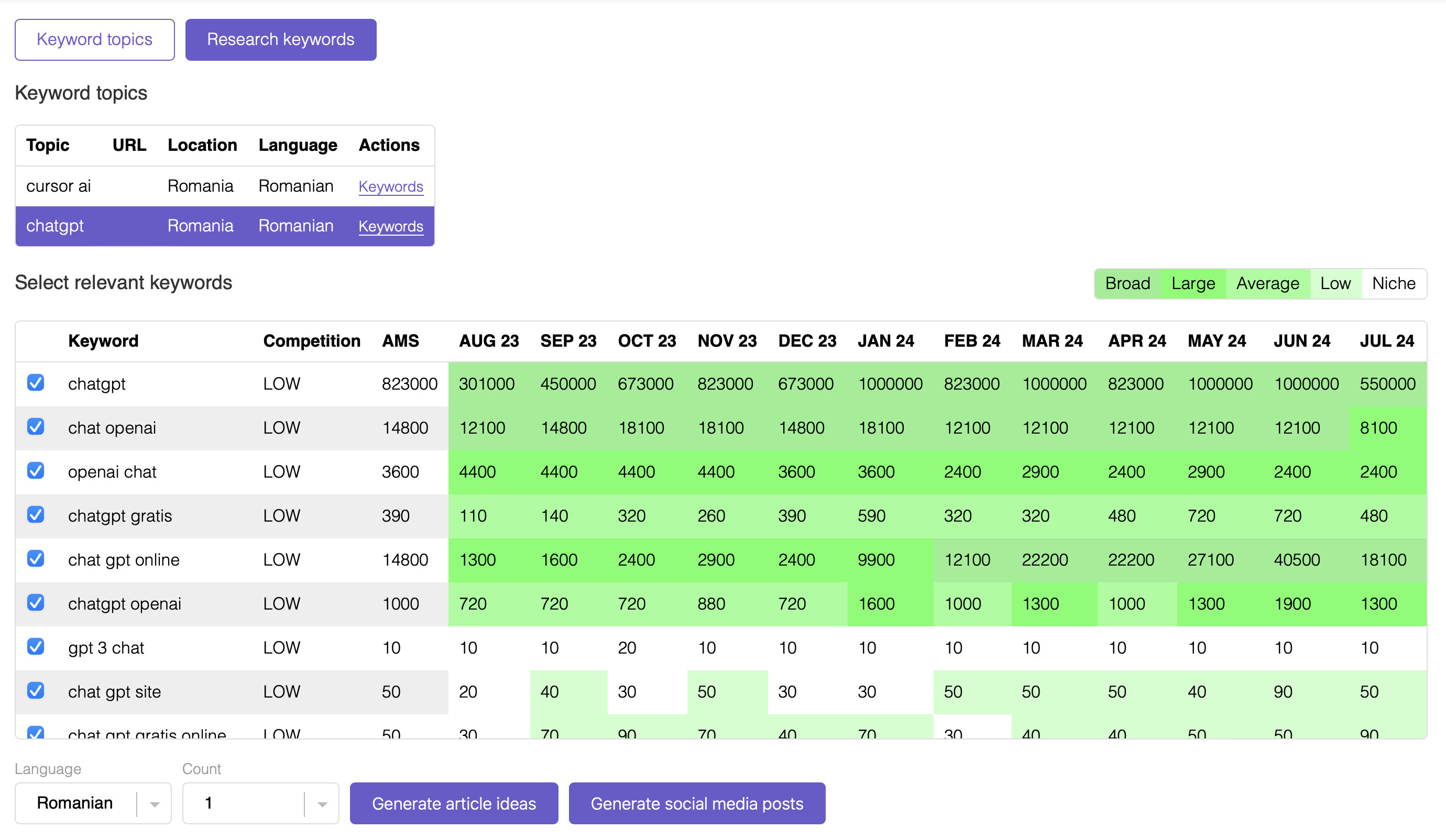Select the Large volume filter
Viewport: 1446px width, 840px height.
pyautogui.click(x=1193, y=283)
